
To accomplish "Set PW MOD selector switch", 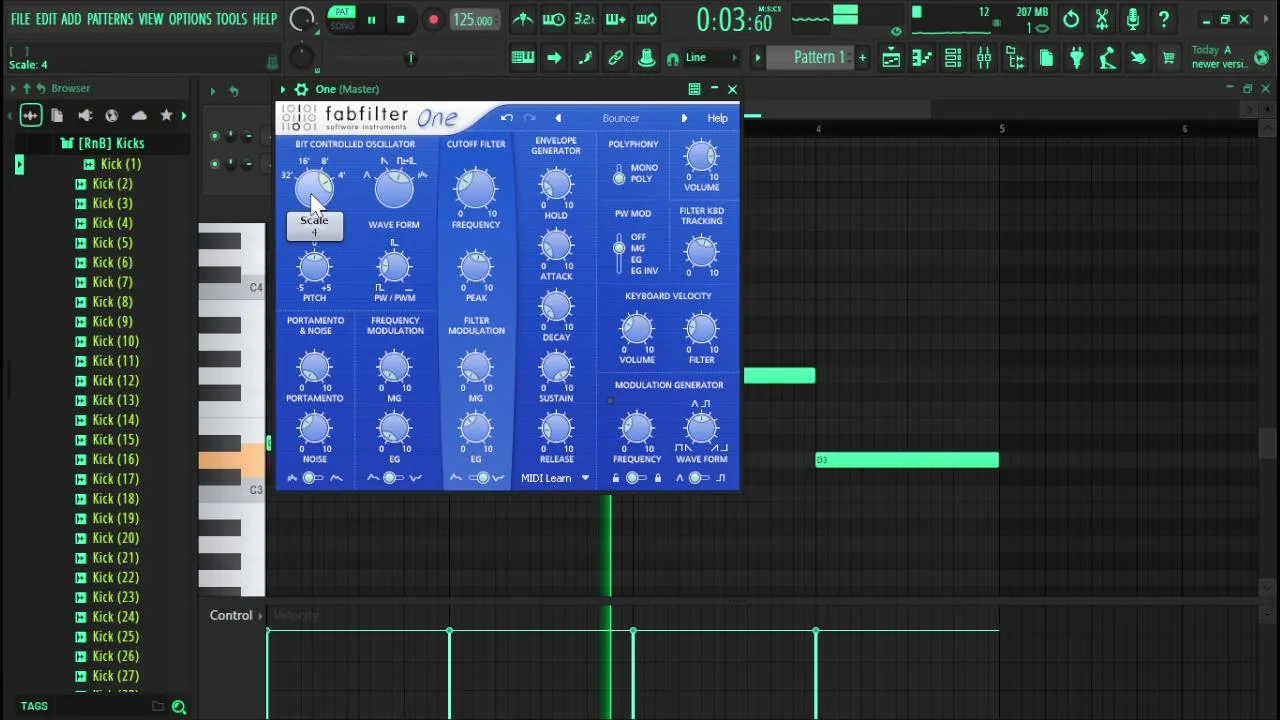I will 619,254.
